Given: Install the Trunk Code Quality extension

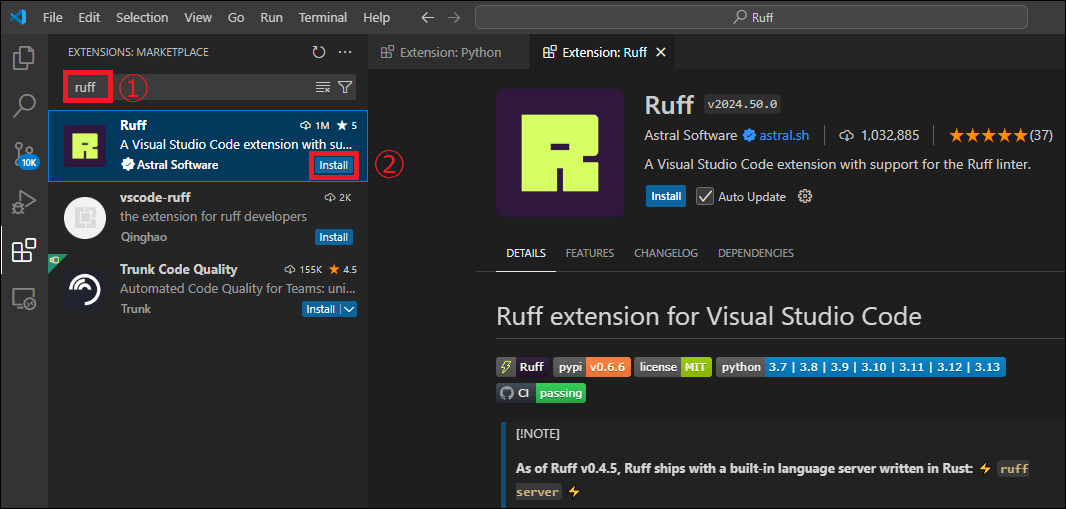Looking at the screenshot, I should point(321,309).
